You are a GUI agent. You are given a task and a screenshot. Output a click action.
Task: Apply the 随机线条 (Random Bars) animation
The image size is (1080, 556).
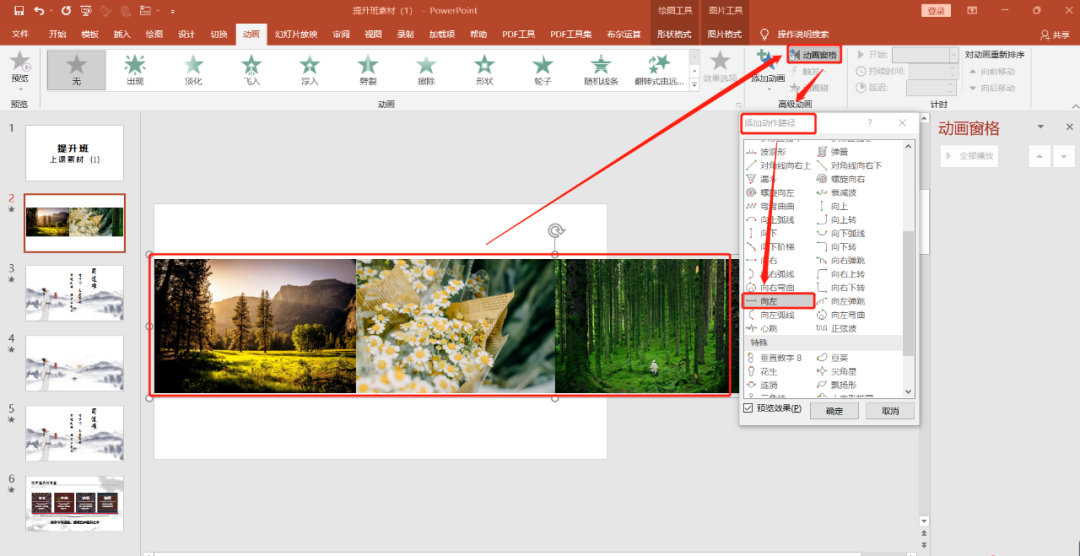coord(601,70)
